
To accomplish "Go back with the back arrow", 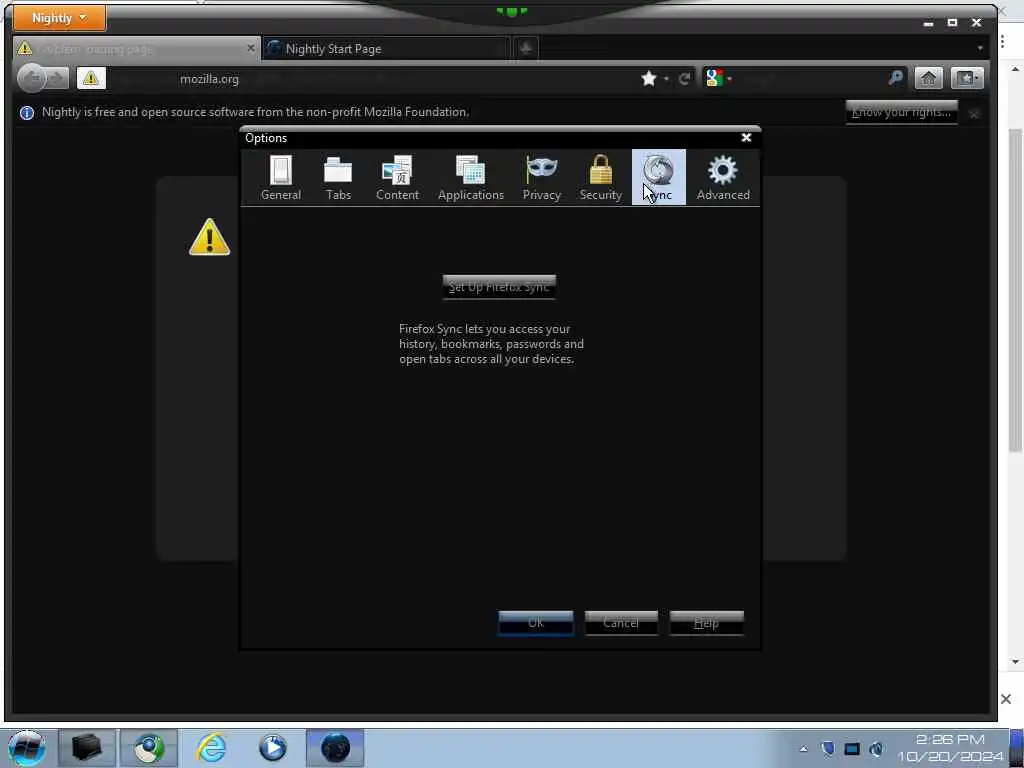I will pyautogui.click(x=34, y=78).
